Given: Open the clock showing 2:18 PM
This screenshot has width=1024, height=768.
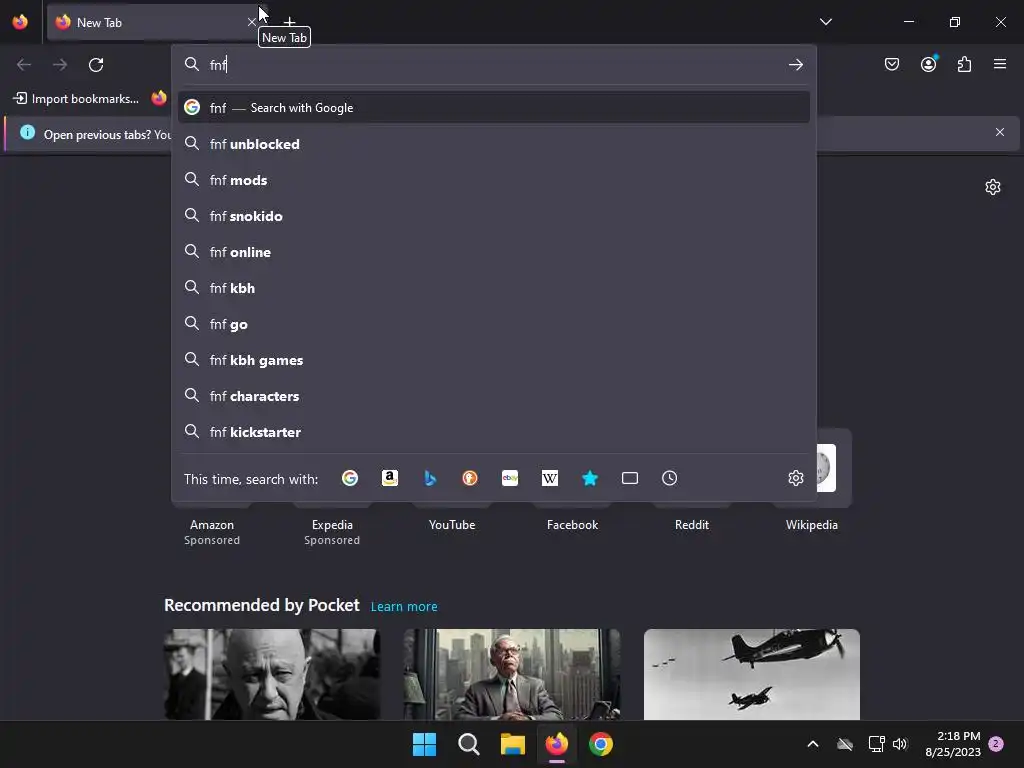Looking at the screenshot, I should click(x=953, y=744).
